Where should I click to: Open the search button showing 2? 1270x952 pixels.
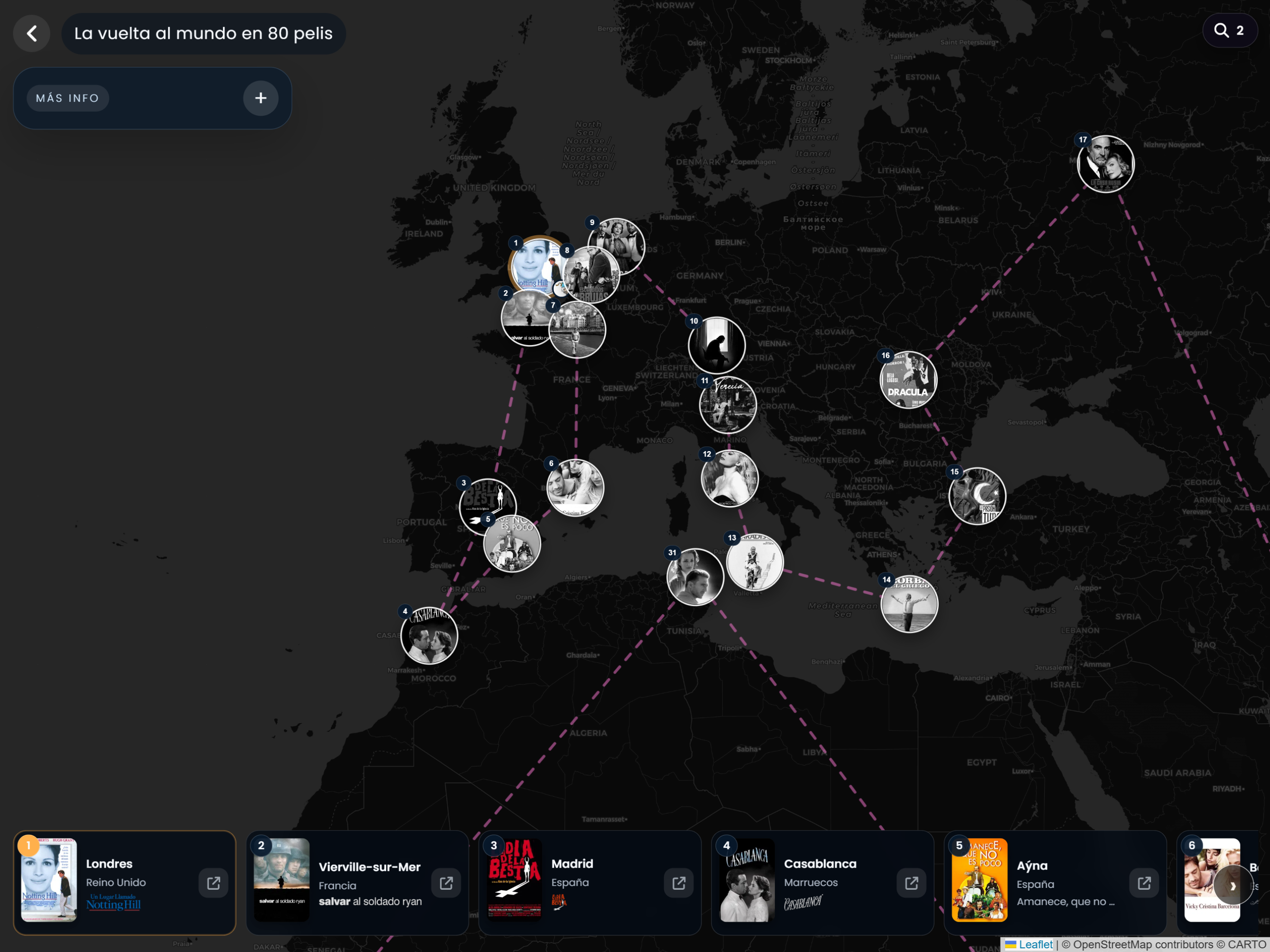(x=1229, y=30)
